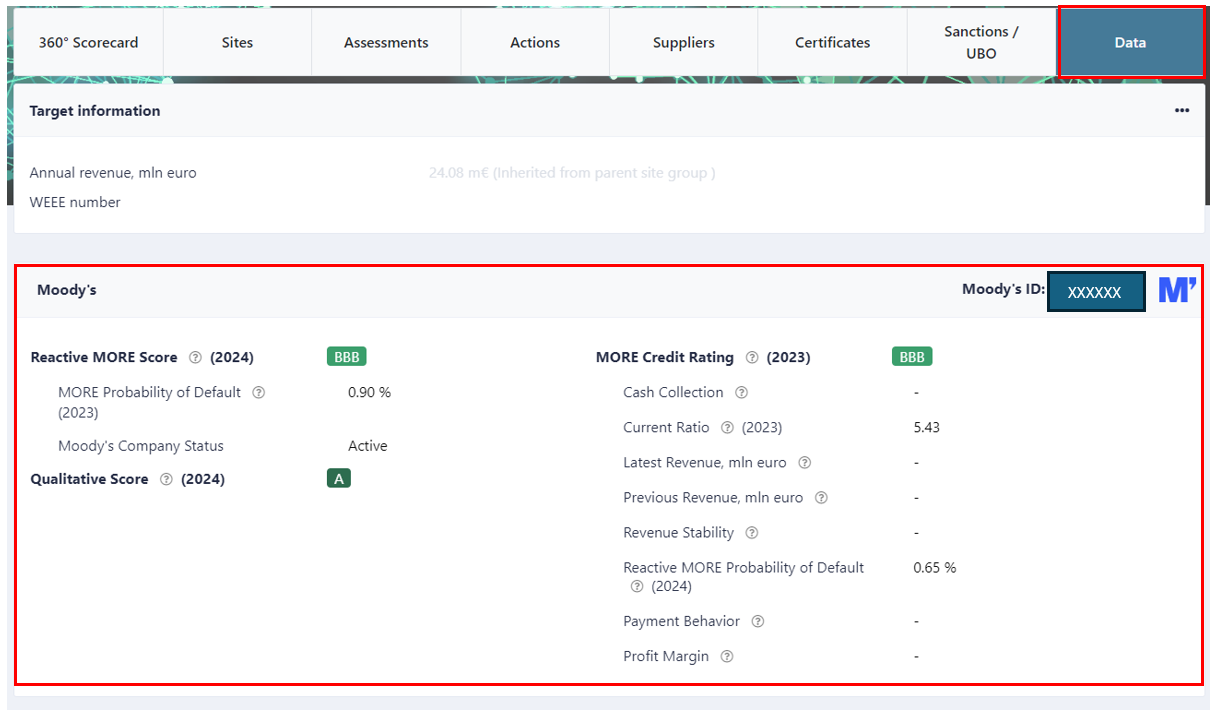The image size is (1218, 711).
Task: Click the 24.08 m€ annual revenue value
Action: click(572, 173)
